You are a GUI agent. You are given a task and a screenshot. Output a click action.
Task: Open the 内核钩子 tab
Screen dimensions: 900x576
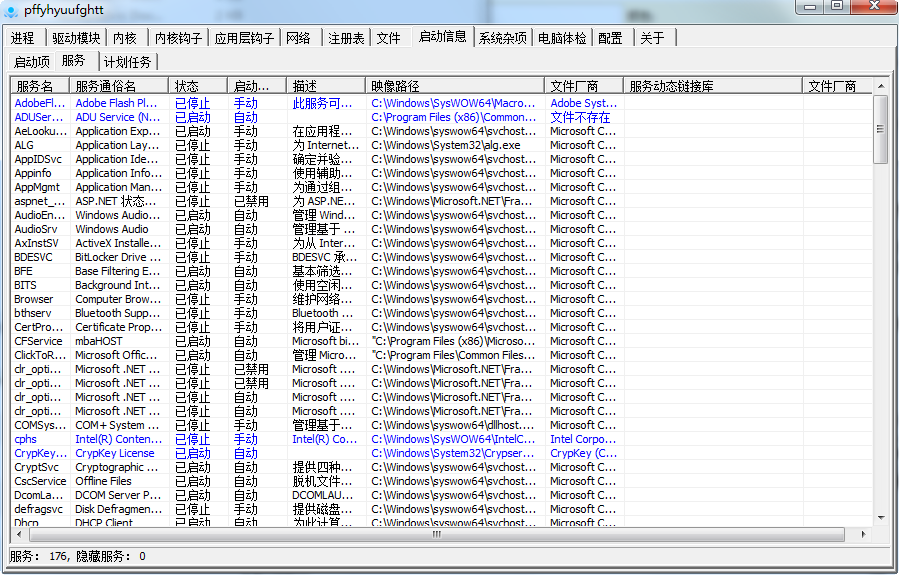click(x=178, y=38)
